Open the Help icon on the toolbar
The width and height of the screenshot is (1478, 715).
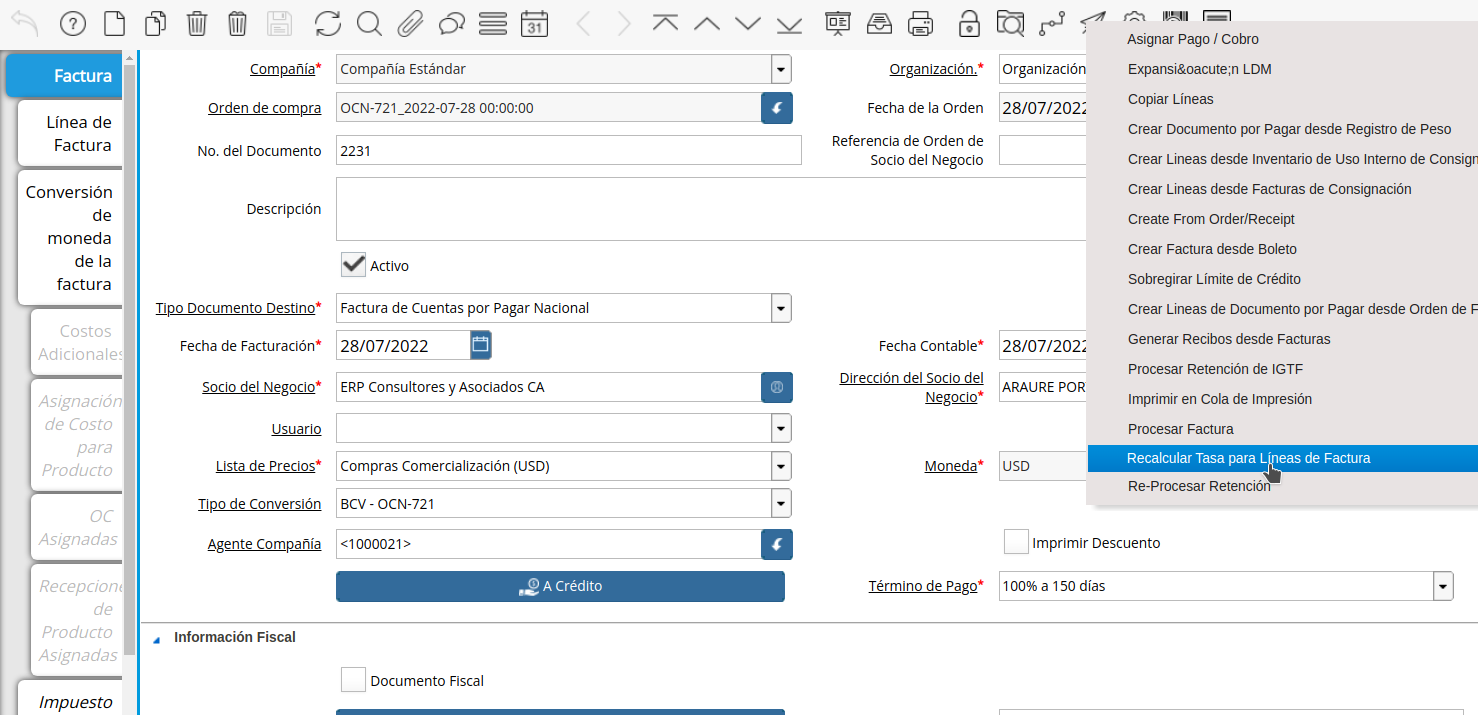72,23
